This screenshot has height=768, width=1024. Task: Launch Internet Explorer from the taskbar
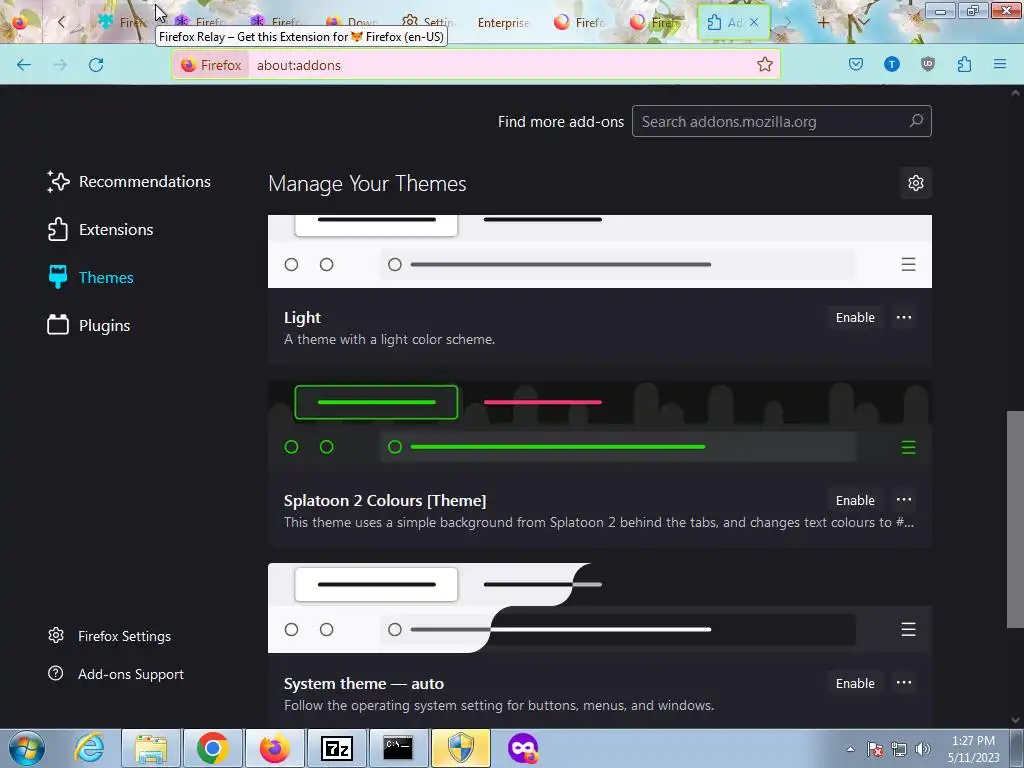pos(89,748)
